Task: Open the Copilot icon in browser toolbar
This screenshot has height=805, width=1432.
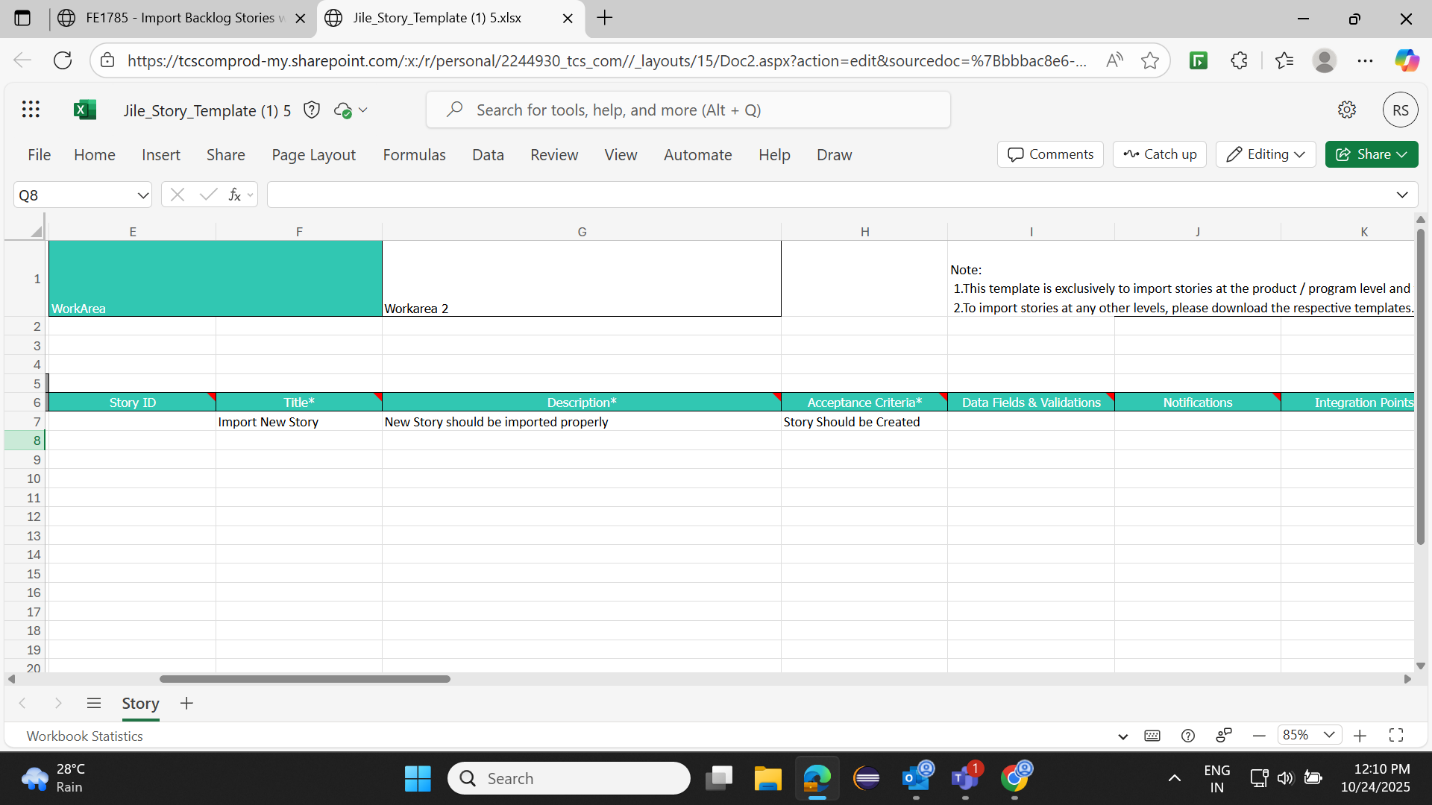Action: pyautogui.click(x=1407, y=61)
